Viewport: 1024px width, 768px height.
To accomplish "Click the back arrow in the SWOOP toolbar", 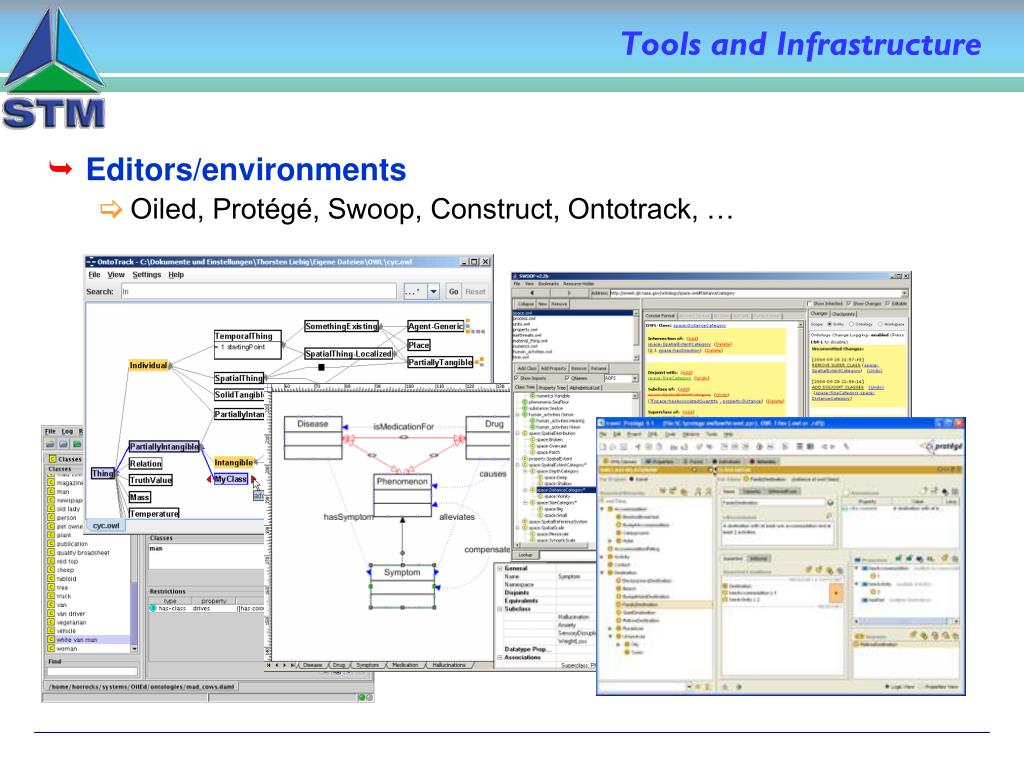I will pyautogui.click(x=532, y=293).
